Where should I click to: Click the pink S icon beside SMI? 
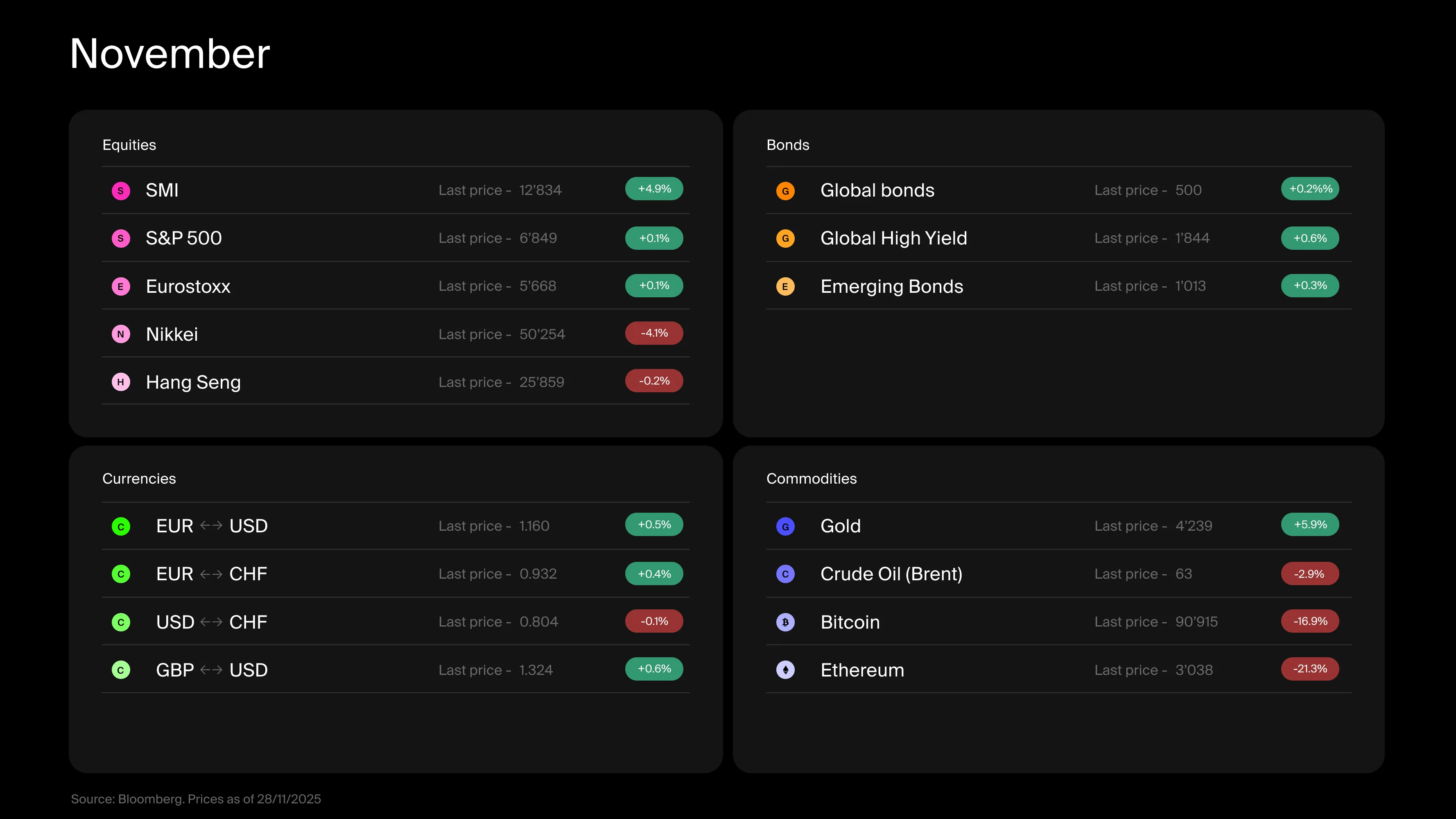[x=120, y=190]
